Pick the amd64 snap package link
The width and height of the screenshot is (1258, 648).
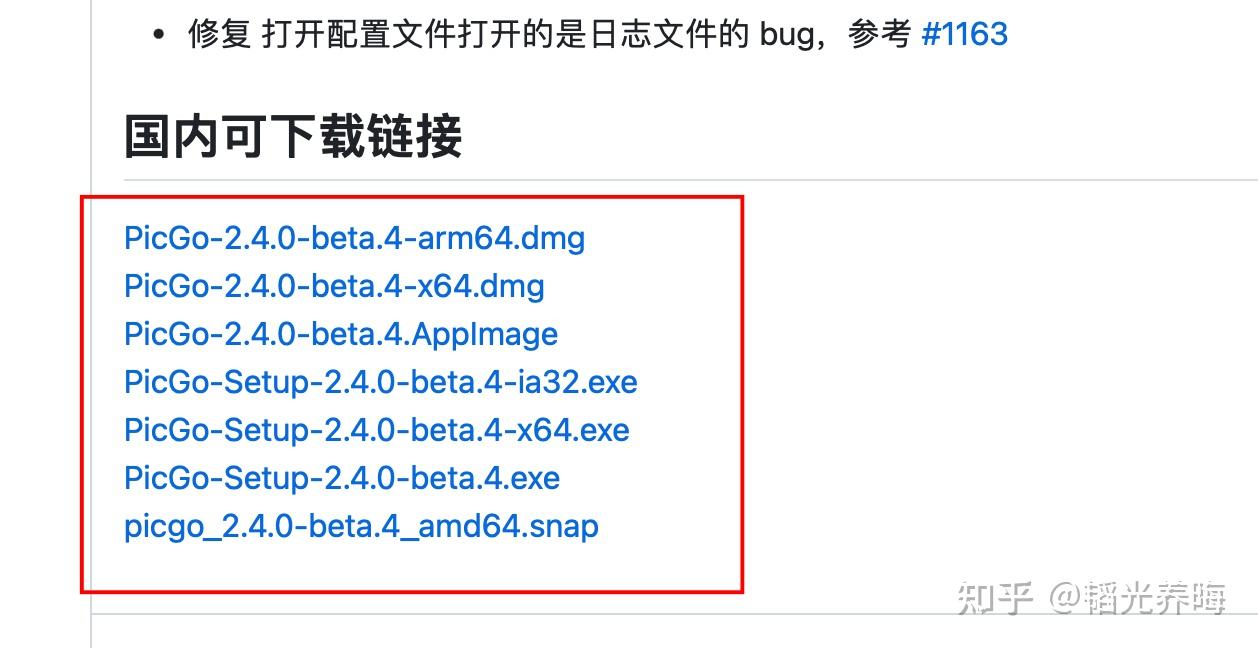361,526
